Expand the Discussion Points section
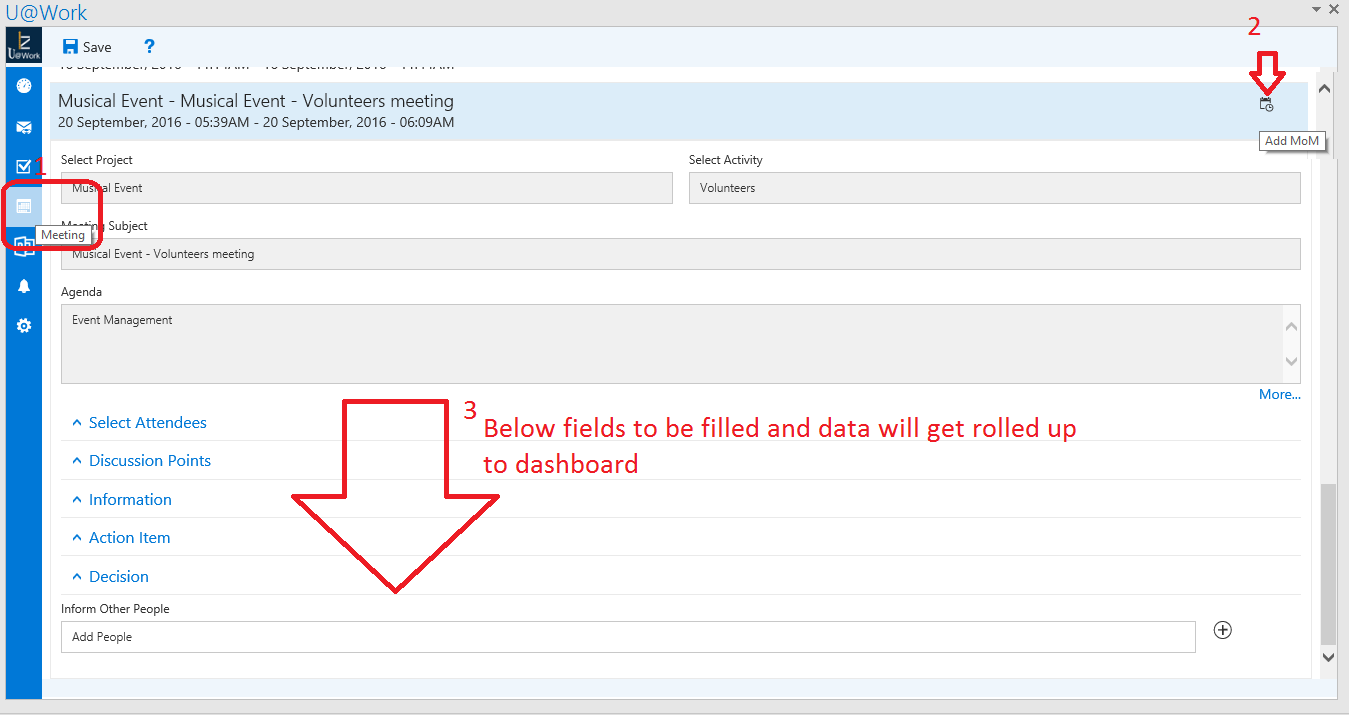Screen dimensions: 1349x715 (149, 461)
